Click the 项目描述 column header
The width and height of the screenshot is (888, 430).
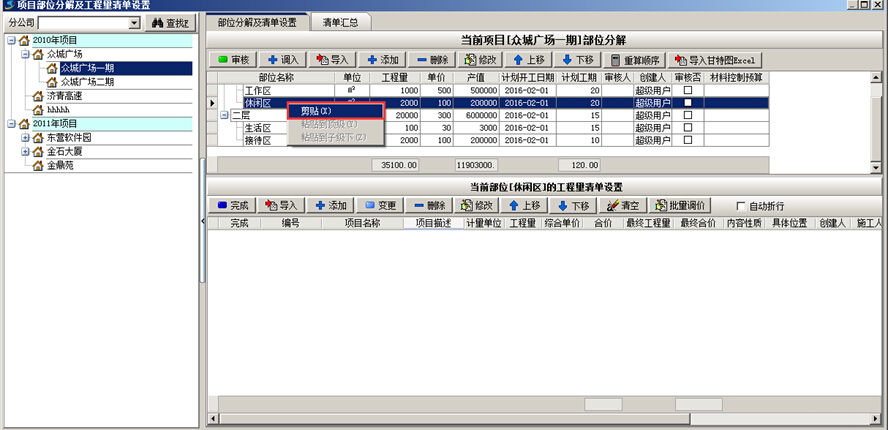point(433,224)
